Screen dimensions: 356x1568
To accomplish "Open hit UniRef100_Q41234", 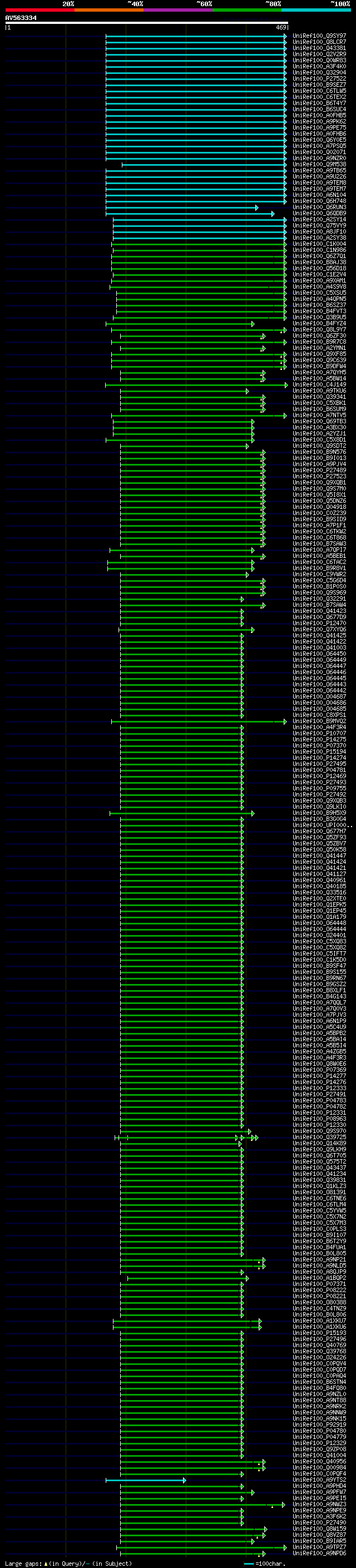I will [319, 1174].
